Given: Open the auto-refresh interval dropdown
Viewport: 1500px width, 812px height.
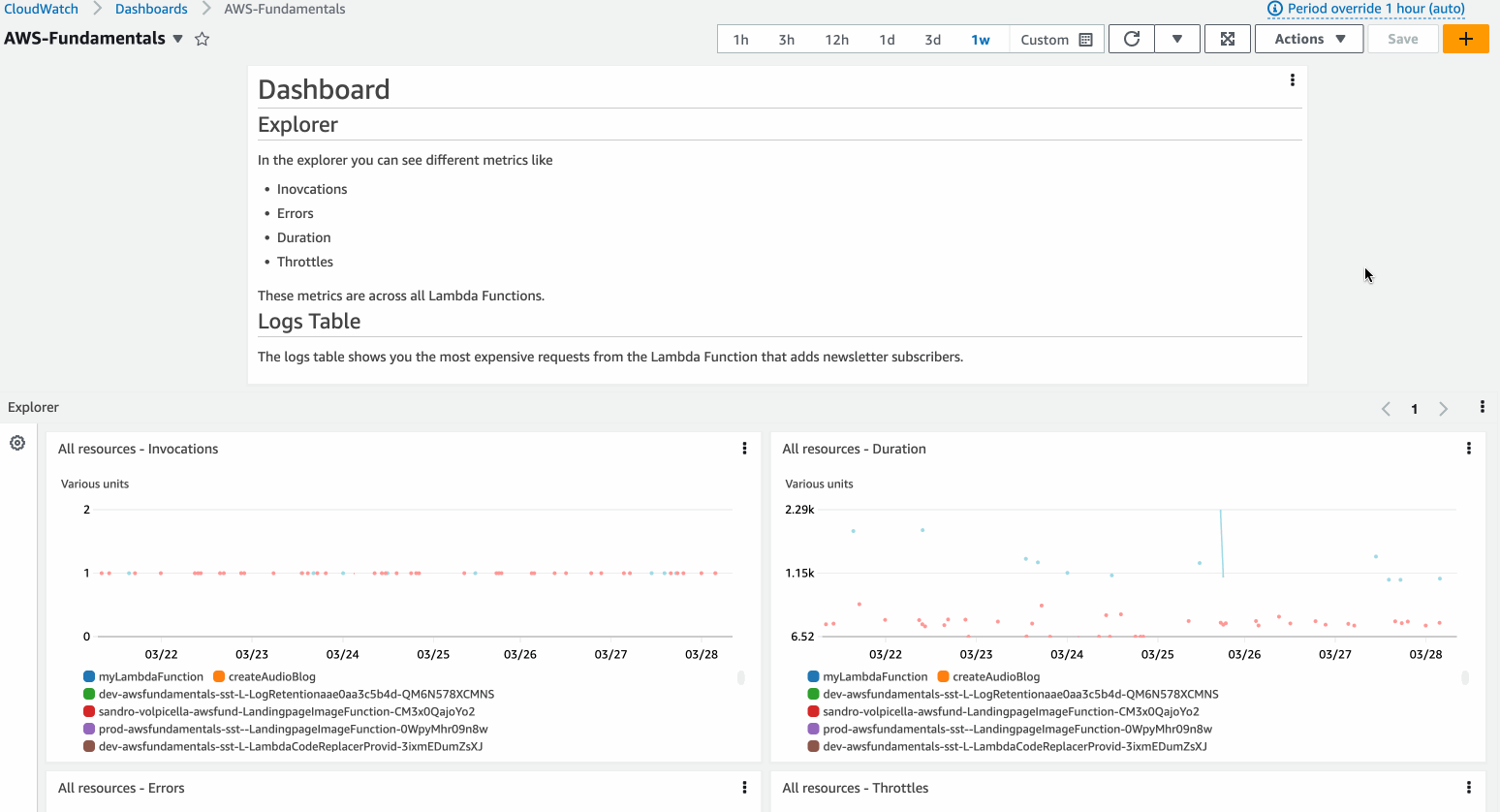Looking at the screenshot, I should 1177,39.
